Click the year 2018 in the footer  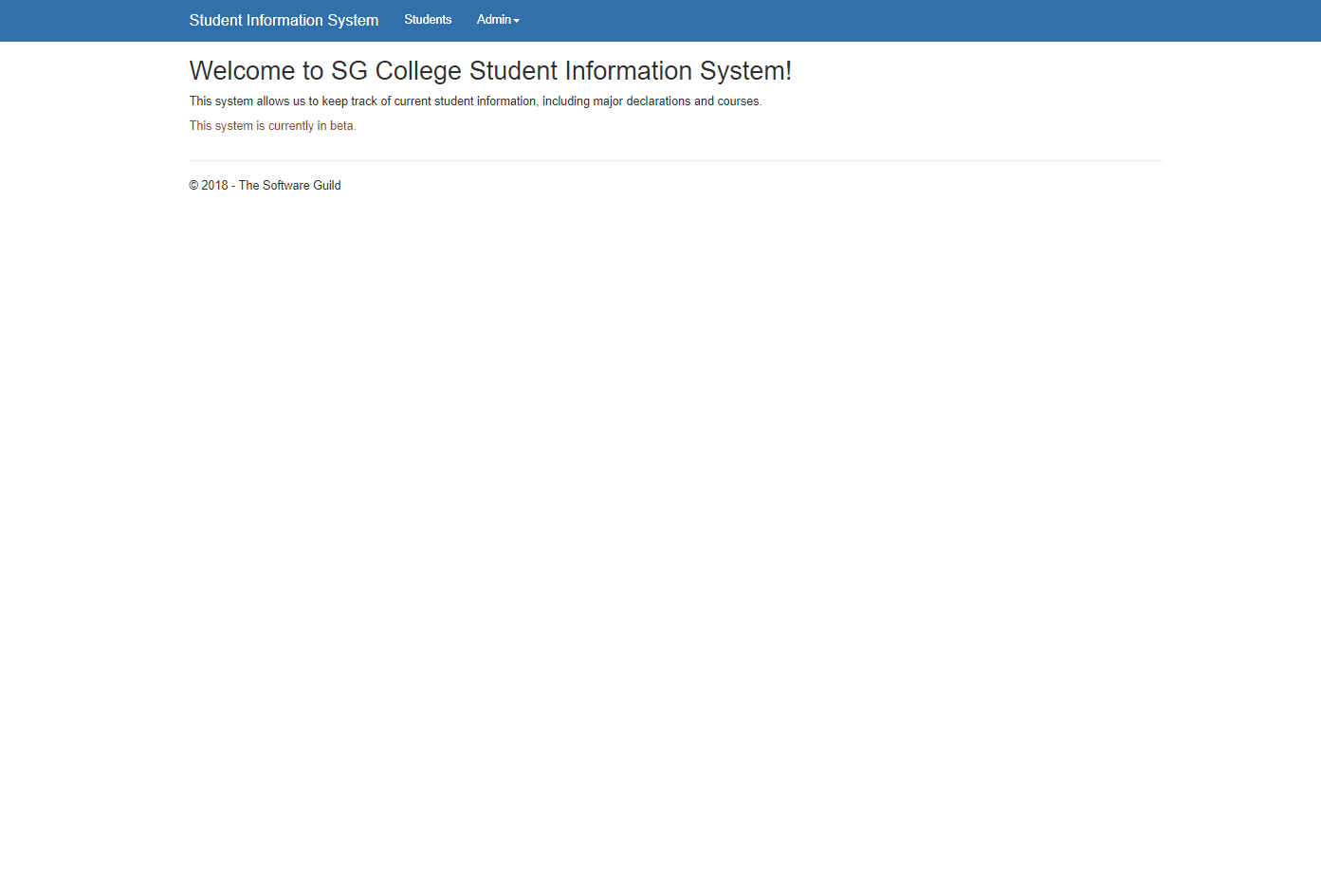click(x=214, y=186)
